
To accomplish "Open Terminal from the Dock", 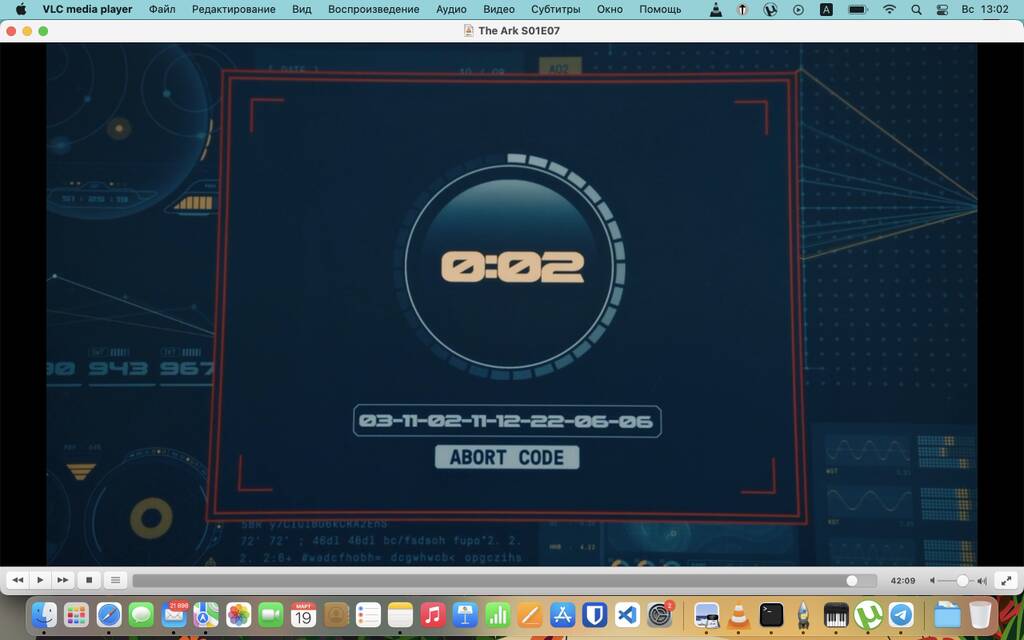I will click(x=771, y=615).
